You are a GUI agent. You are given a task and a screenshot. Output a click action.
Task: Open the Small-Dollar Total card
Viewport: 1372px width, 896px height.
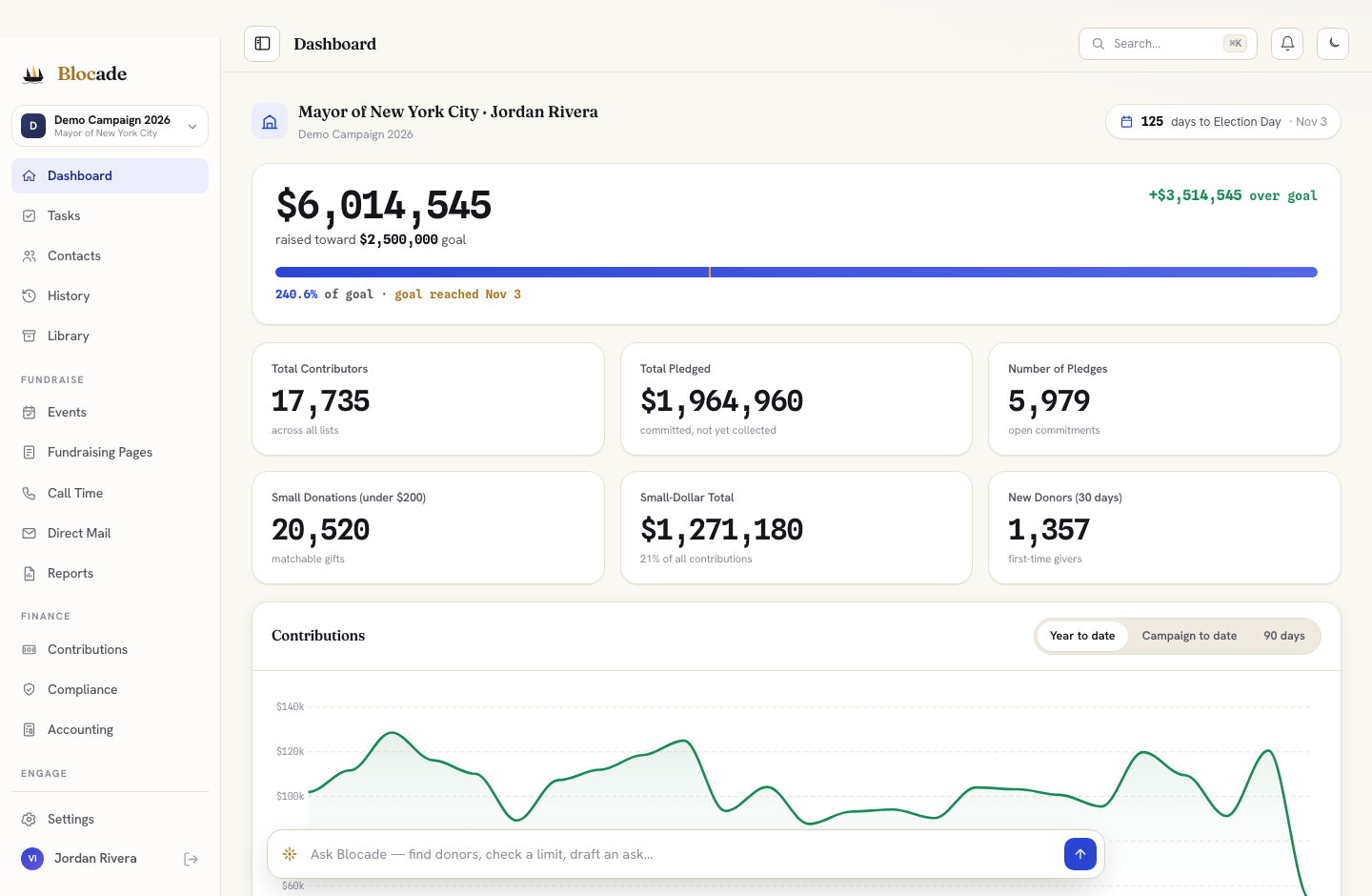pos(797,528)
